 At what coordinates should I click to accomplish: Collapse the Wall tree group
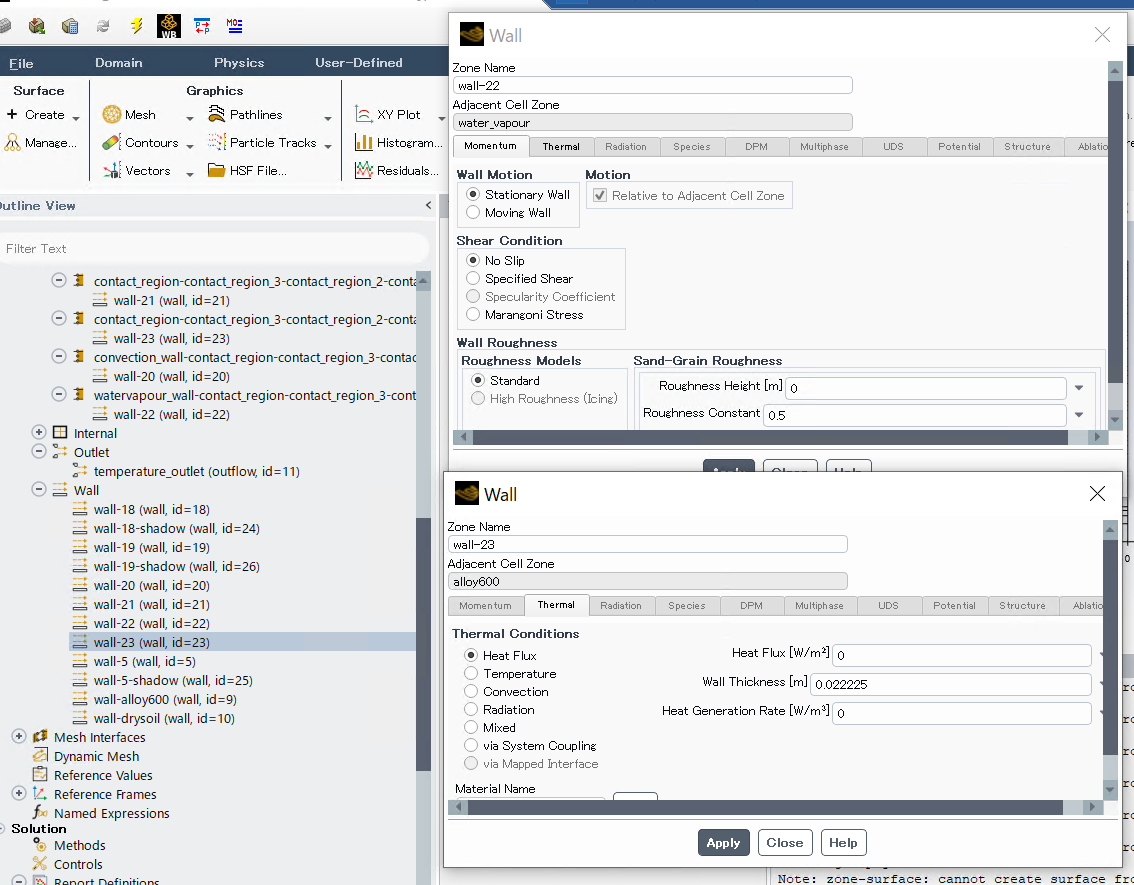click(x=38, y=489)
